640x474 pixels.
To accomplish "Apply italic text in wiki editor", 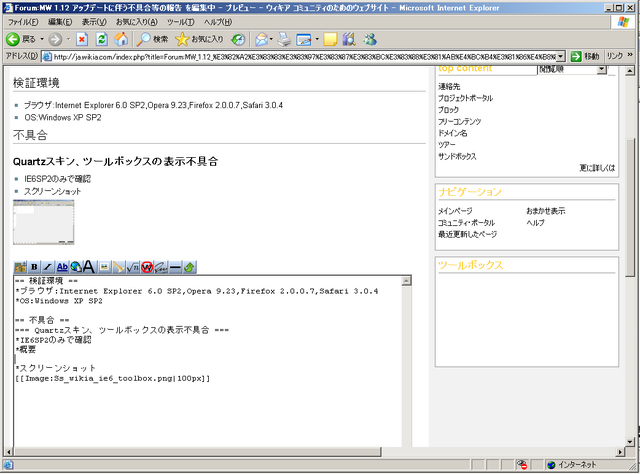I will (x=48, y=267).
